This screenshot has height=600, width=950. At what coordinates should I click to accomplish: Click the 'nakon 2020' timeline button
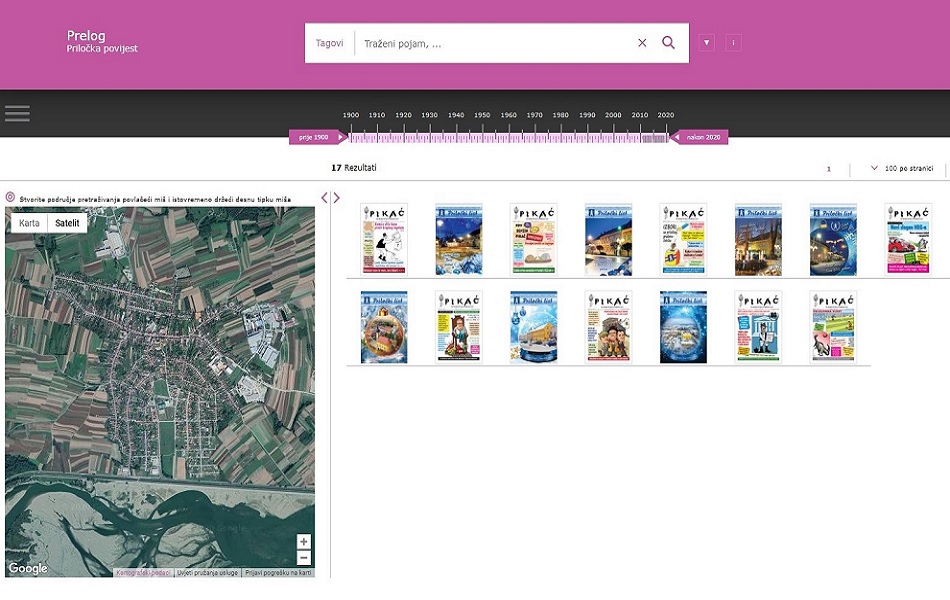(701, 137)
